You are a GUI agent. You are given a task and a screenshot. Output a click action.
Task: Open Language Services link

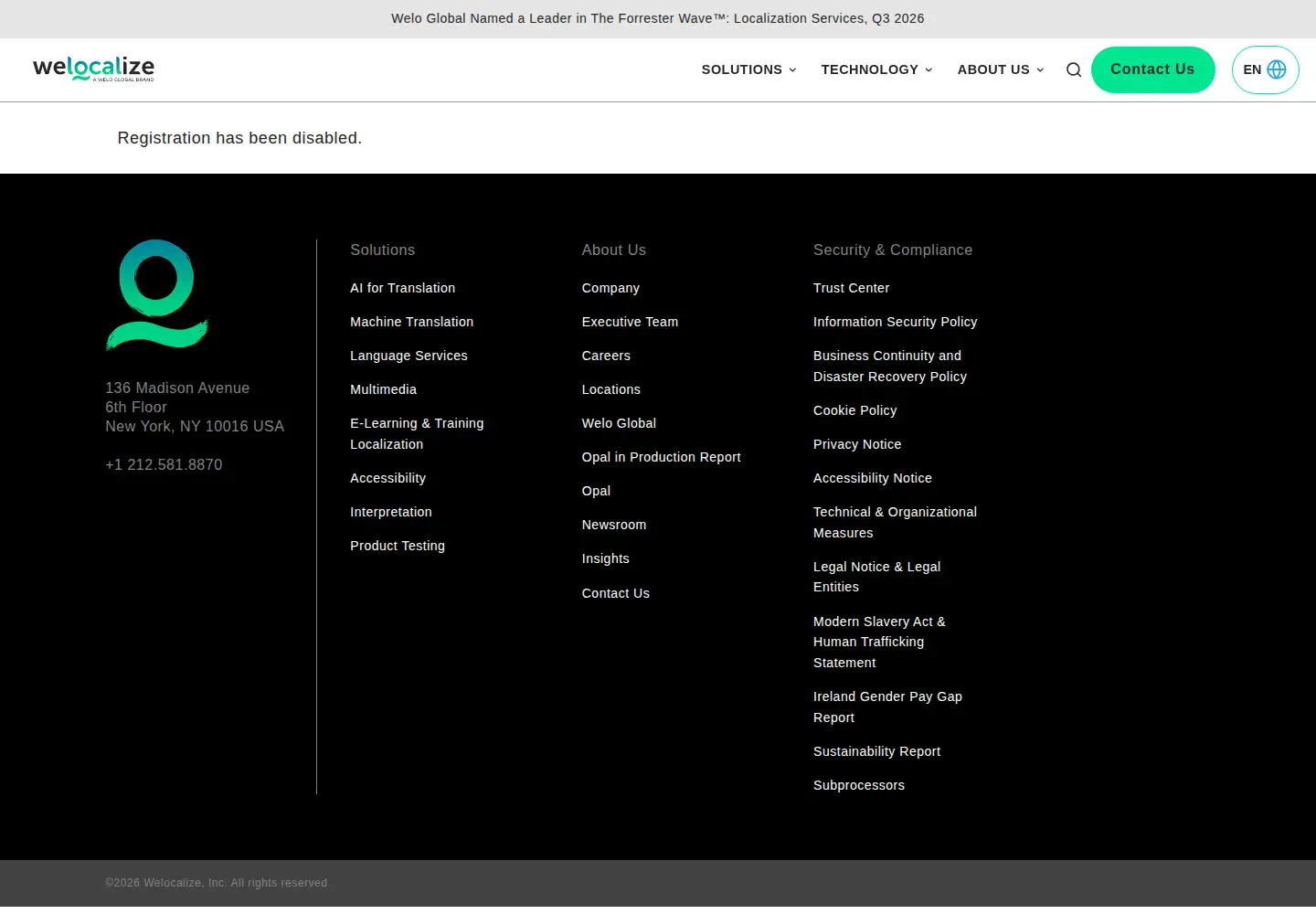click(409, 356)
